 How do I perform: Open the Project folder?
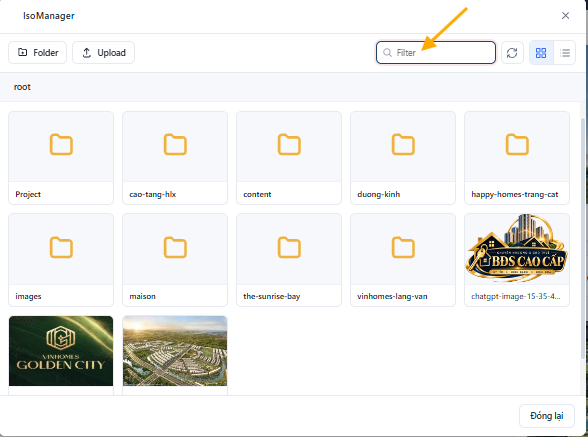[x=61, y=158]
